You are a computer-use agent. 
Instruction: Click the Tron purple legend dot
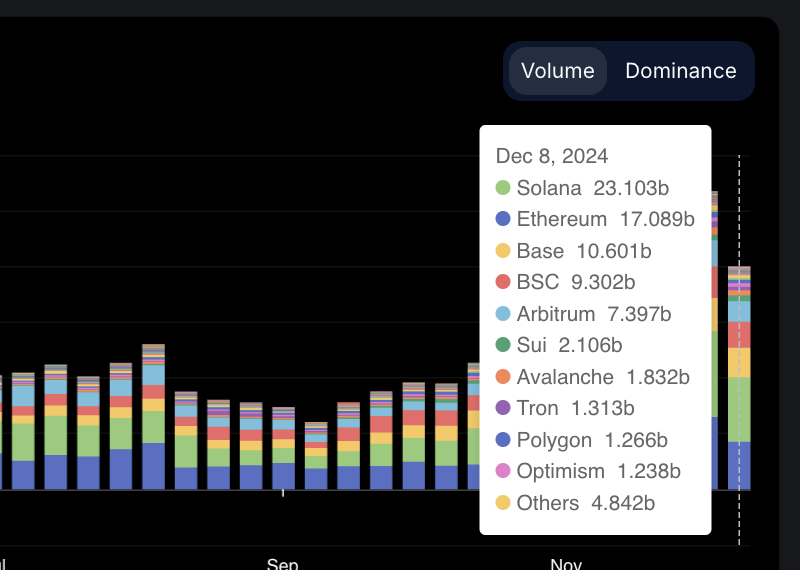pyautogui.click(x=503, y=408)
